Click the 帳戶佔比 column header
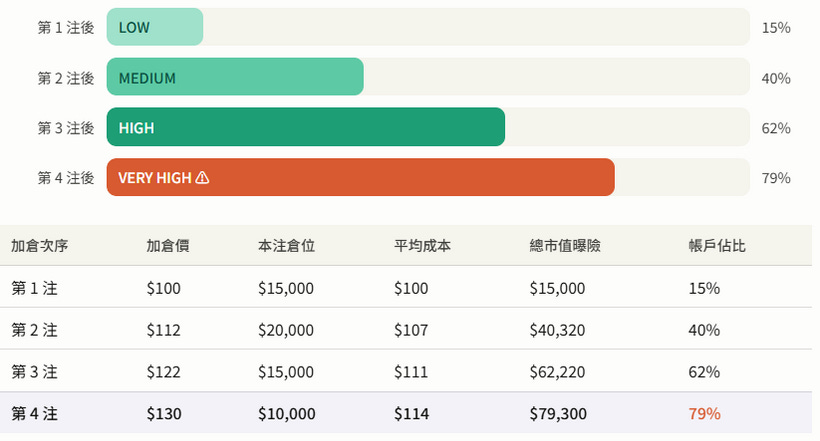The height and width of the screenshot is (441, 820). (717, 245)
